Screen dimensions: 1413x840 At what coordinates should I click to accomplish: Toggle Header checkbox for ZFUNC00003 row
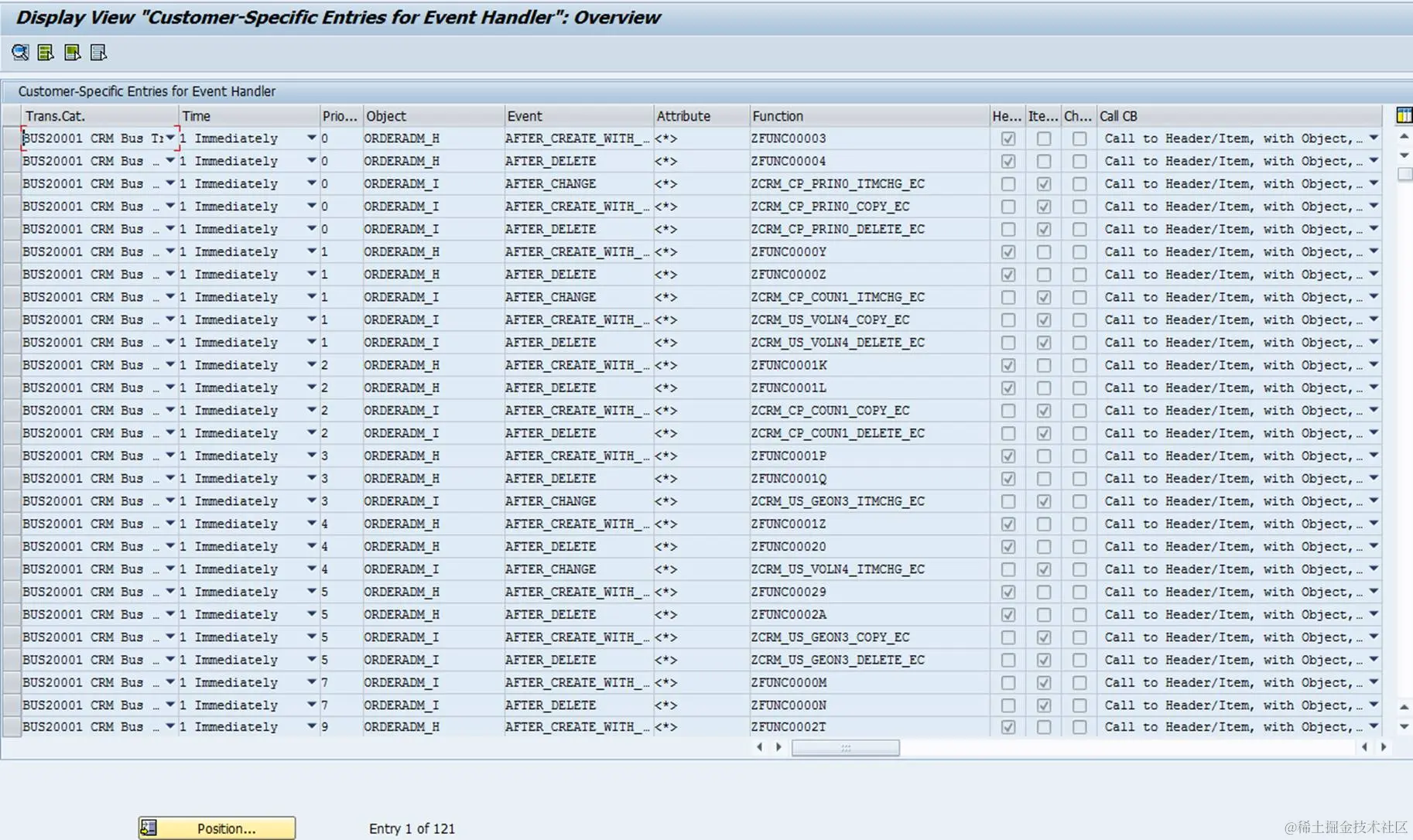[x=1008, y=138]
